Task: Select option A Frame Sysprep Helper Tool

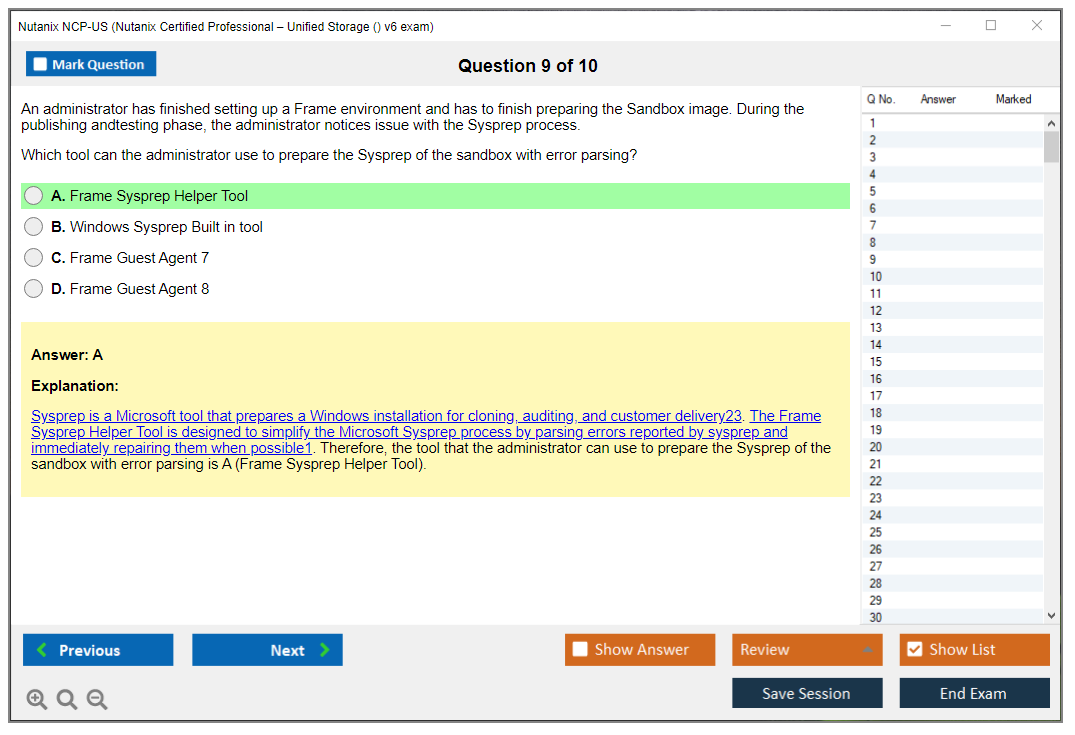Action: [x=34, y=196]
